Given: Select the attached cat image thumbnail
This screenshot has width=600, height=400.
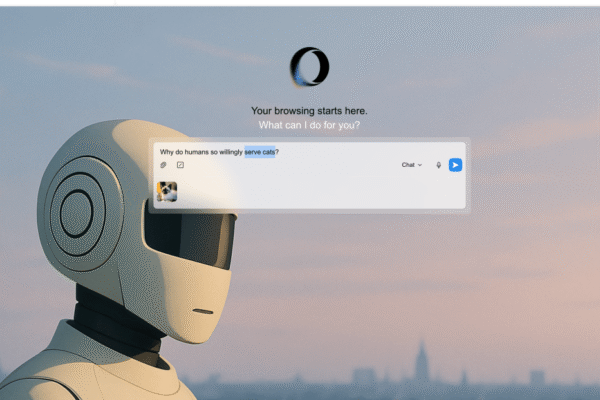Looking at the screenshot, I should pos(167,191).
